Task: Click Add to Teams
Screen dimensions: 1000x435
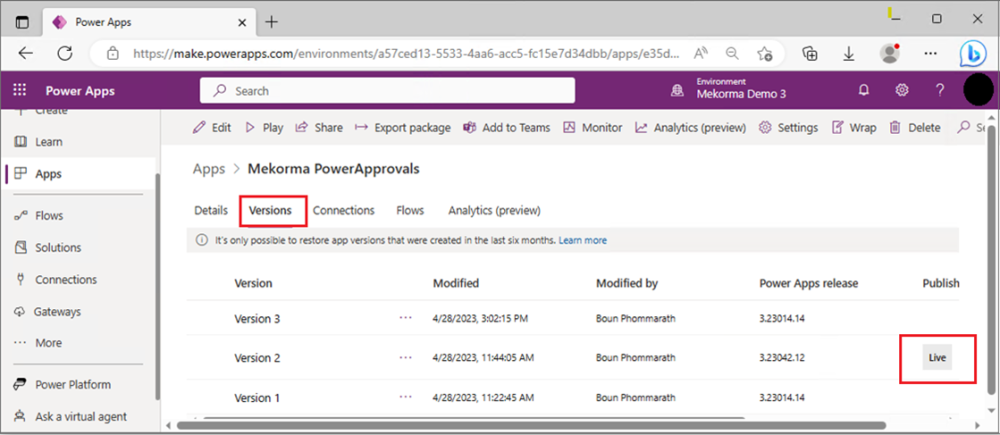Action: (506, 128)
